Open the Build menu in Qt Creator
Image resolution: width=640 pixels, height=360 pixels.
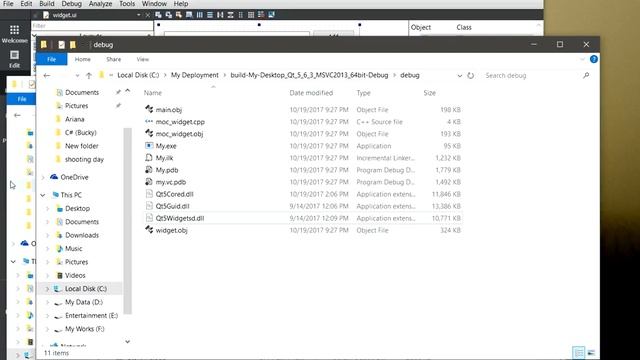47,4
